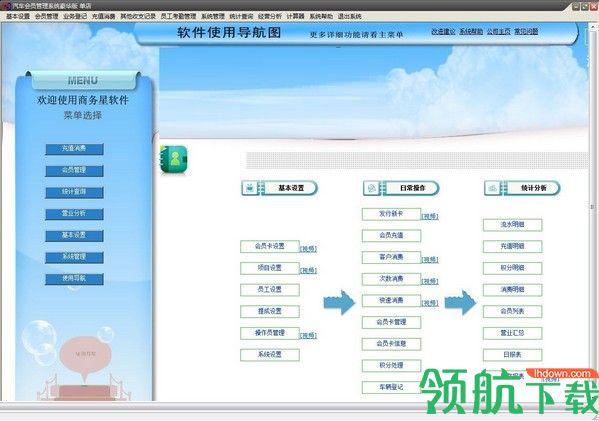Click the 日常操作 section header
This screenshot has height=421, width=599.
pyautogui.click(x=401, y=188)
